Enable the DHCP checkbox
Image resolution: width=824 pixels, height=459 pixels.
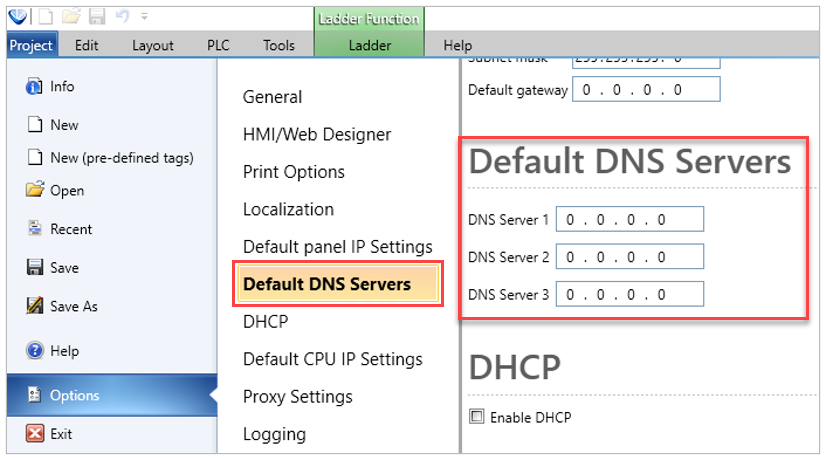click(x=477, y=417)
